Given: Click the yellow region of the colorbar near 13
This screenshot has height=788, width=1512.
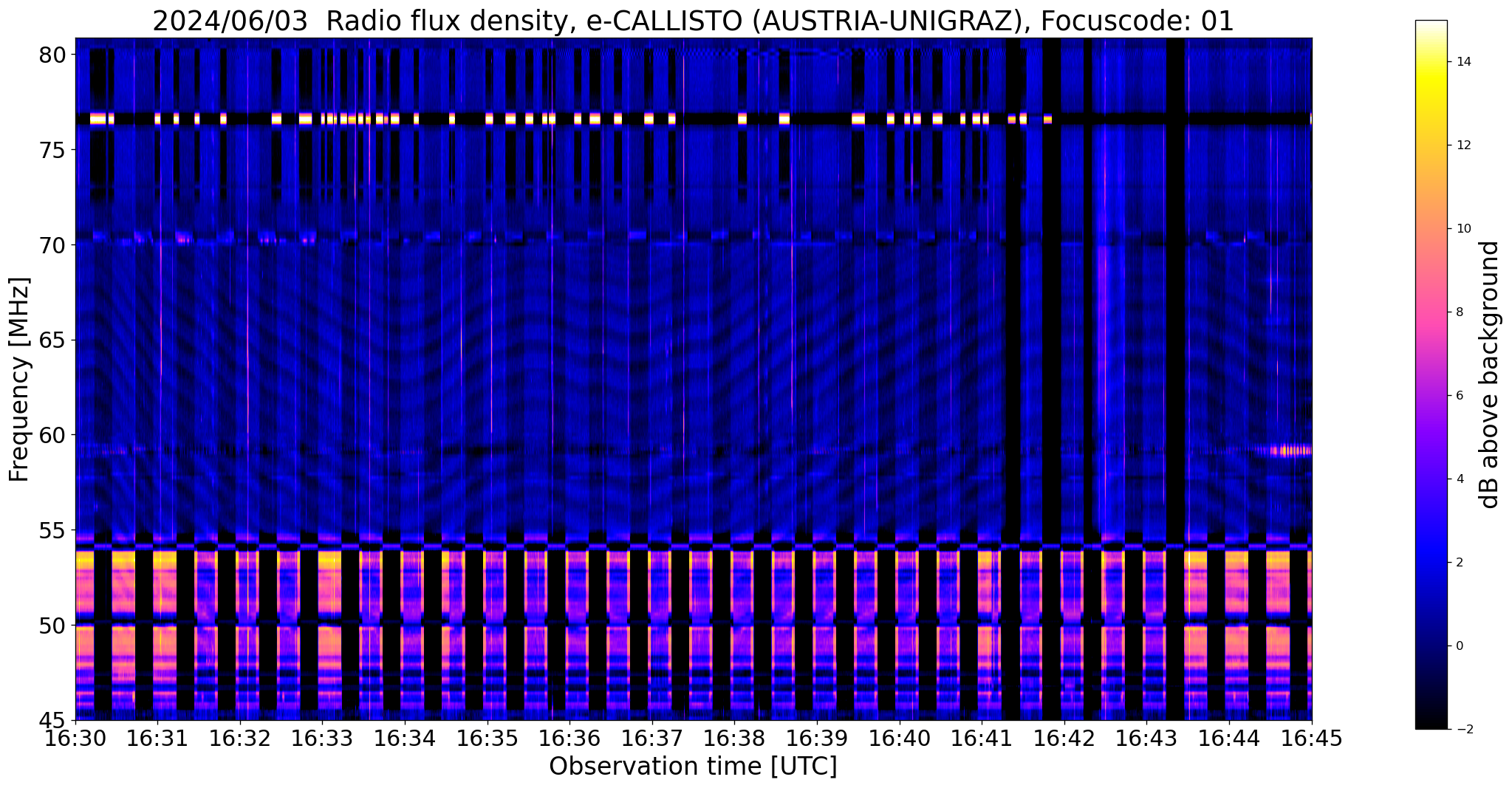Looking at the screenshot, I should [x=1431, y=103].
